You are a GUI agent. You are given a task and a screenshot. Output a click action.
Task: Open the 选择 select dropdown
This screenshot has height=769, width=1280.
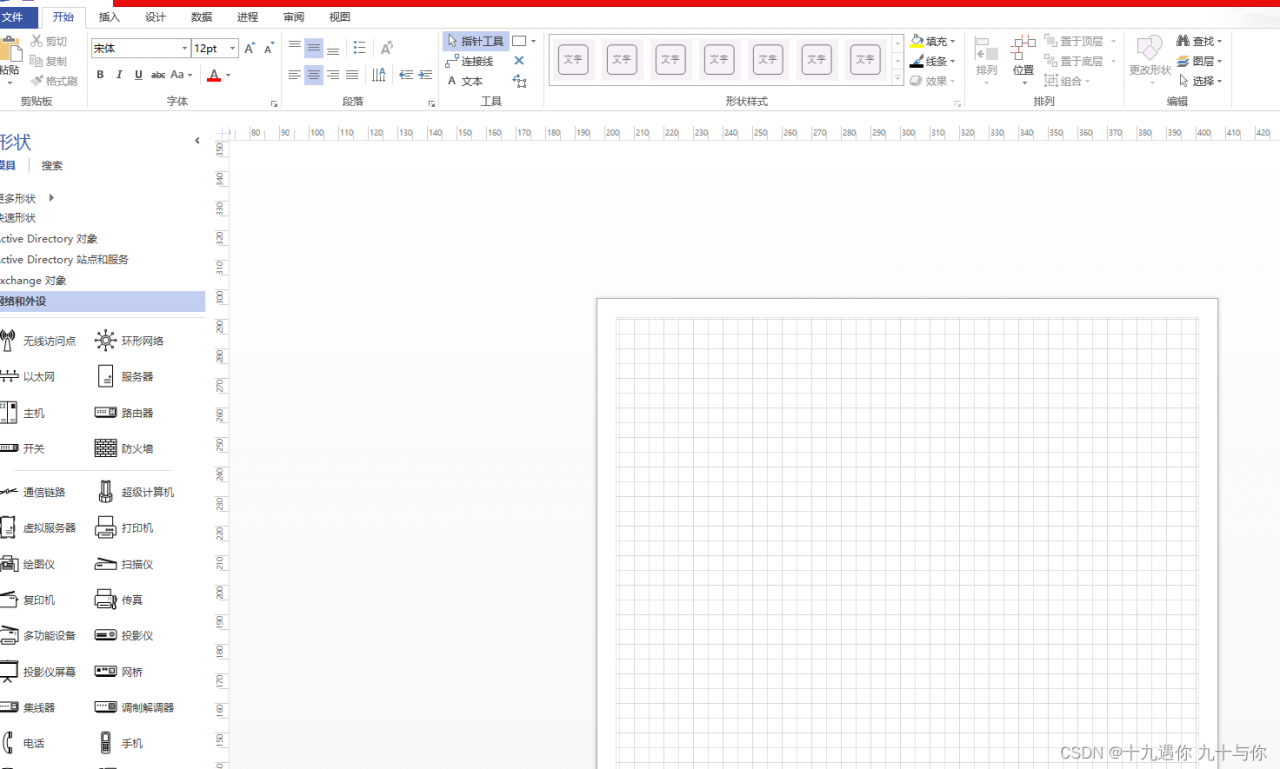(x=1199, y=81)
